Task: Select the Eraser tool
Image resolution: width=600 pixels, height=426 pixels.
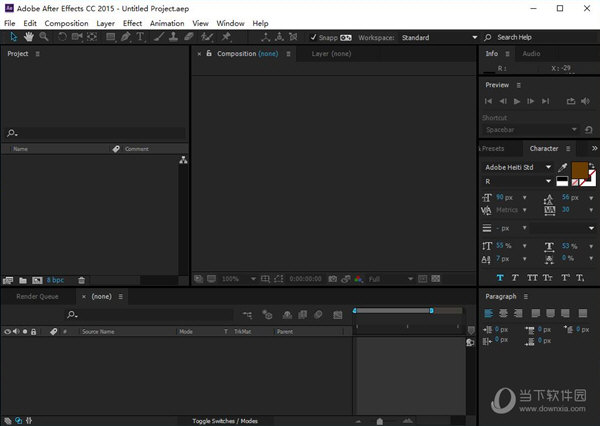Action: [189, 37]
